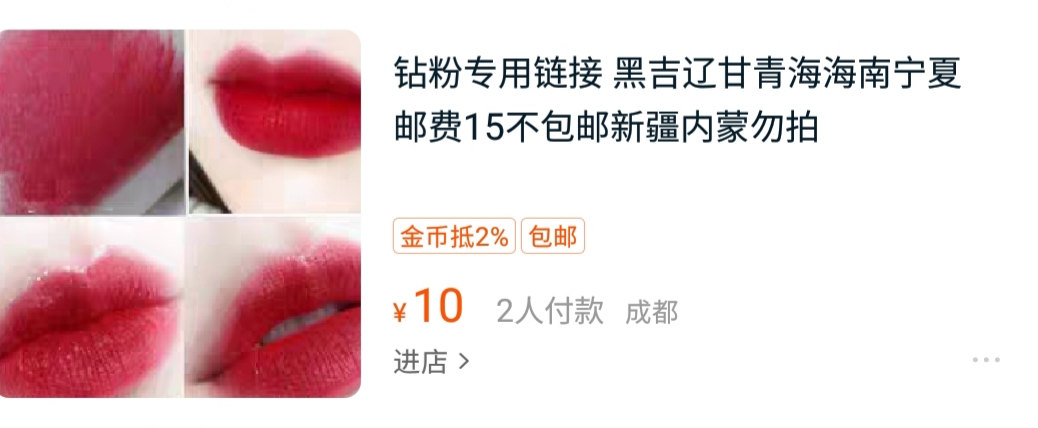Open the top-right red lips photo
The width and height of the screenshot is (1038, 428).
click(x=275, y=122)
